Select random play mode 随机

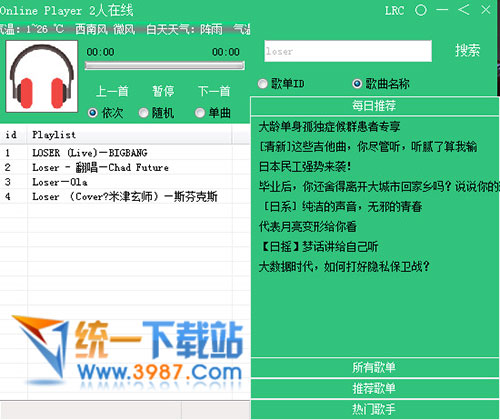click(156, 113)
